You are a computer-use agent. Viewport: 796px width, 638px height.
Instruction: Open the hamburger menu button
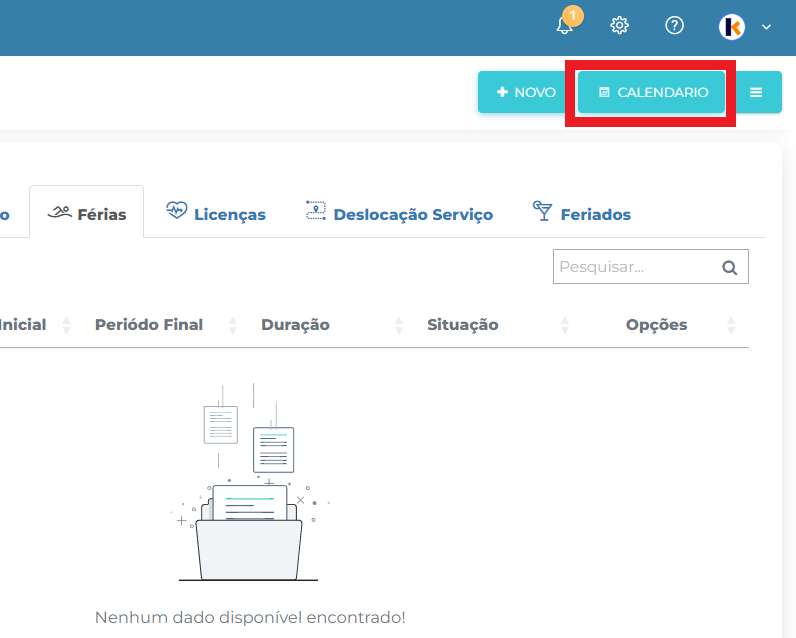tap(756, 92)
